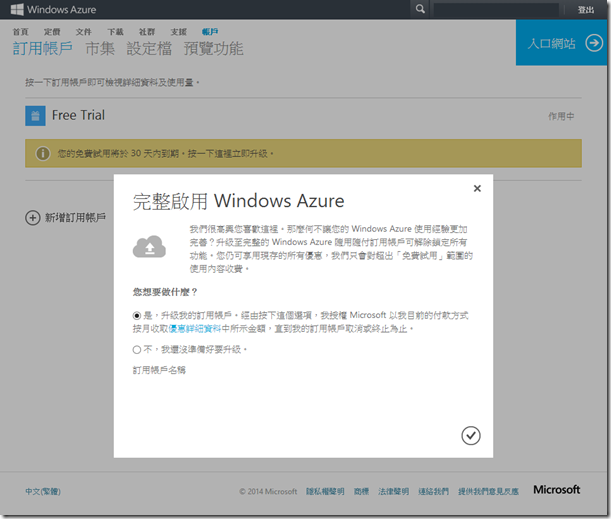Screen dimensions: 611x519
Task: Open the 商標 footer link
Action: [361, 491]
